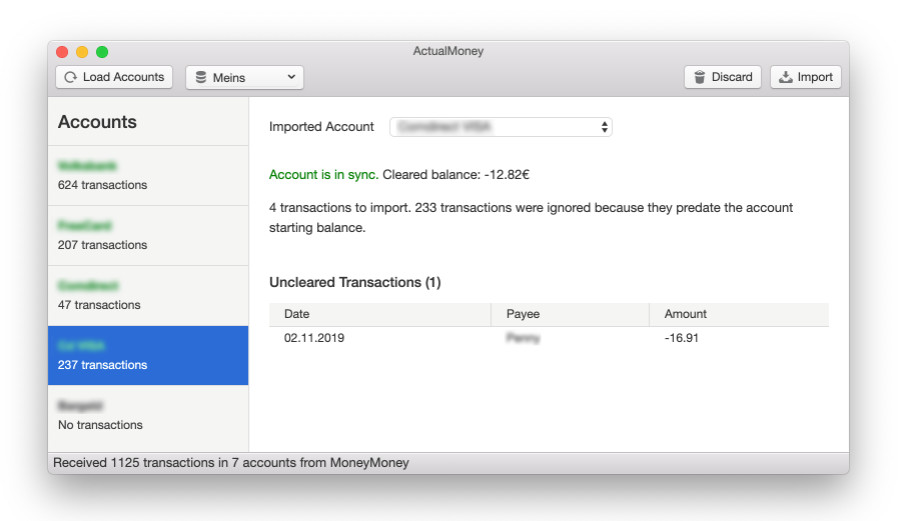This screenshot has width=900, height=521.
Task: Click the Imported Account stepper arrows
Action: coord(604,127)
